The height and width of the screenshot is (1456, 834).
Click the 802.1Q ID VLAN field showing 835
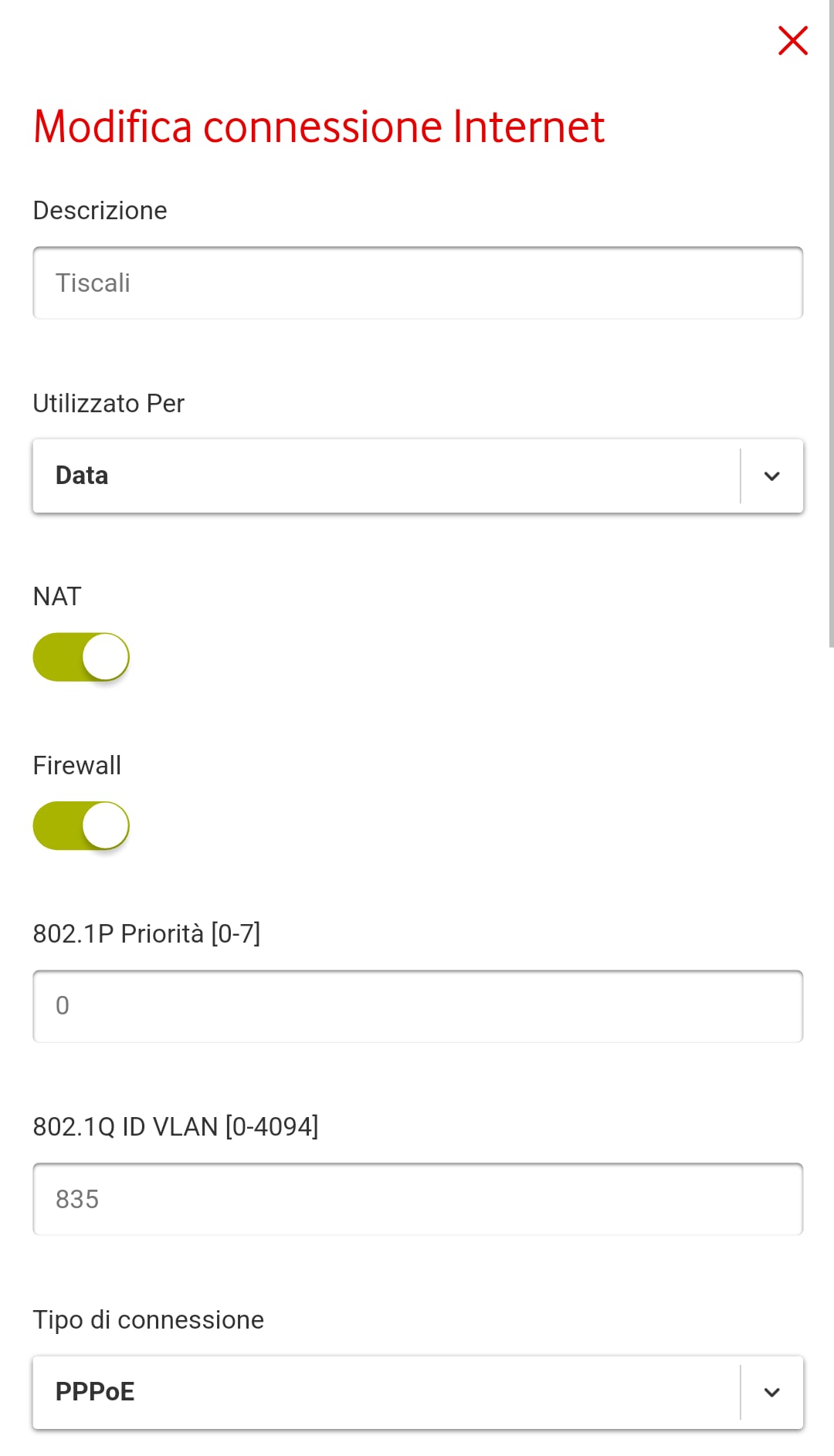coord(417,1199)
